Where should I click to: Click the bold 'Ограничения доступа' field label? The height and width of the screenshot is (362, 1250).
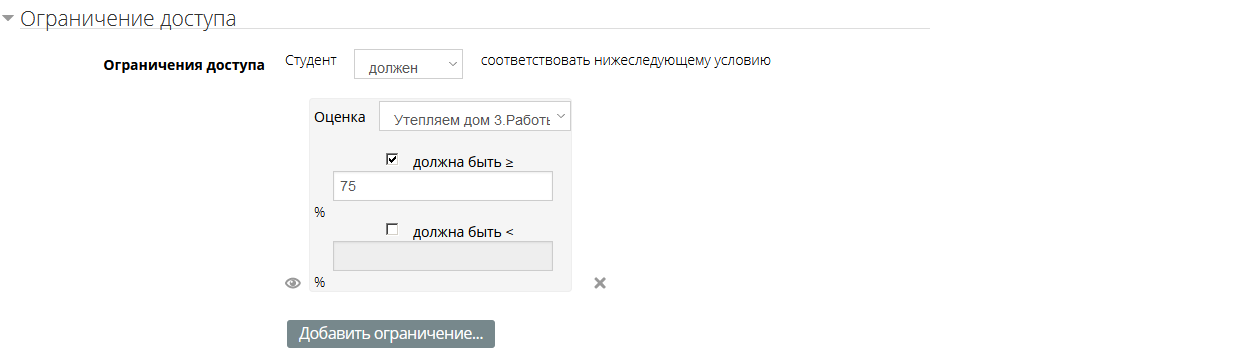tap(184, 66)
